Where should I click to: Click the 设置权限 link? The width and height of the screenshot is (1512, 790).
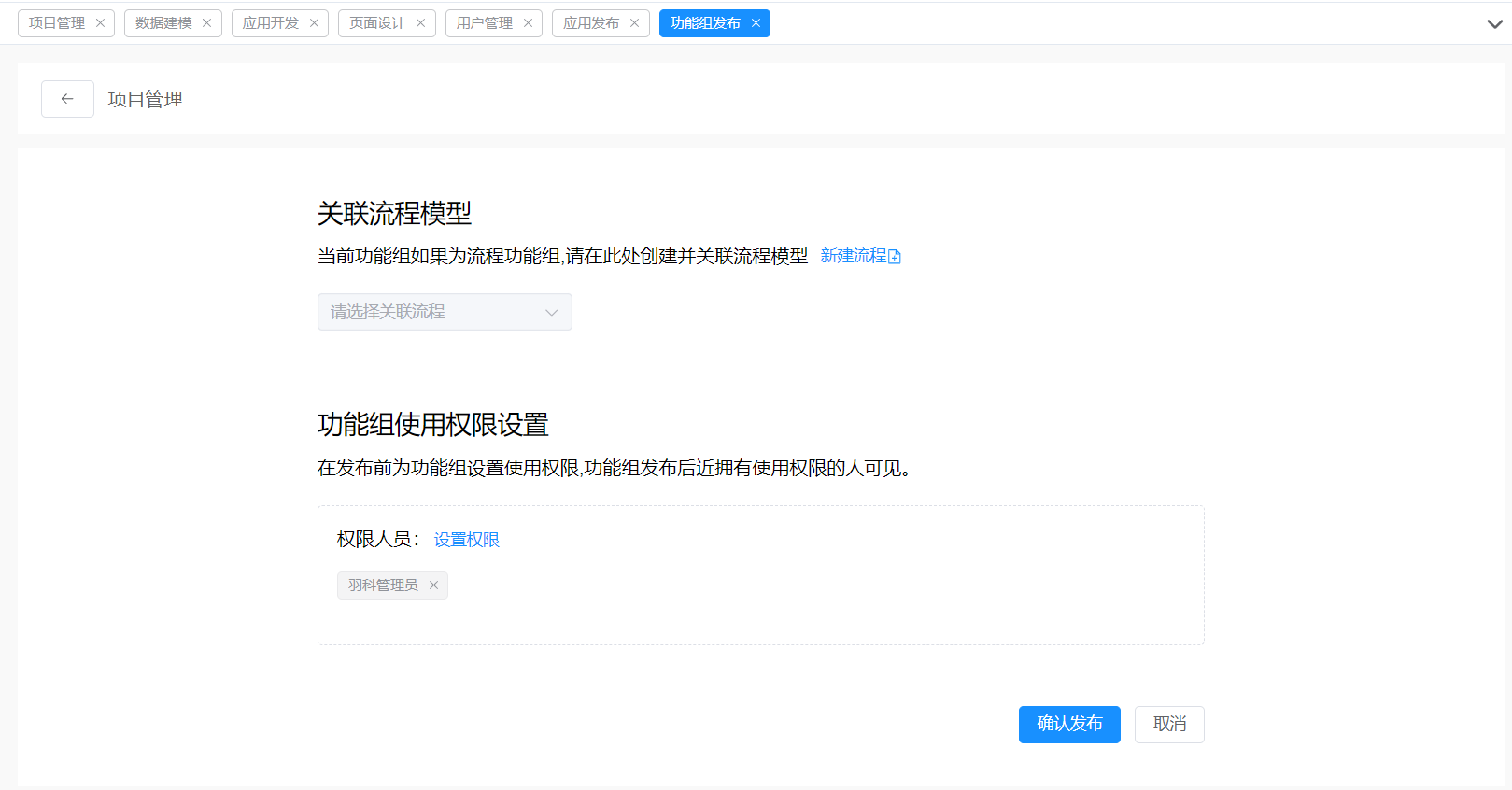click(466, 540)
